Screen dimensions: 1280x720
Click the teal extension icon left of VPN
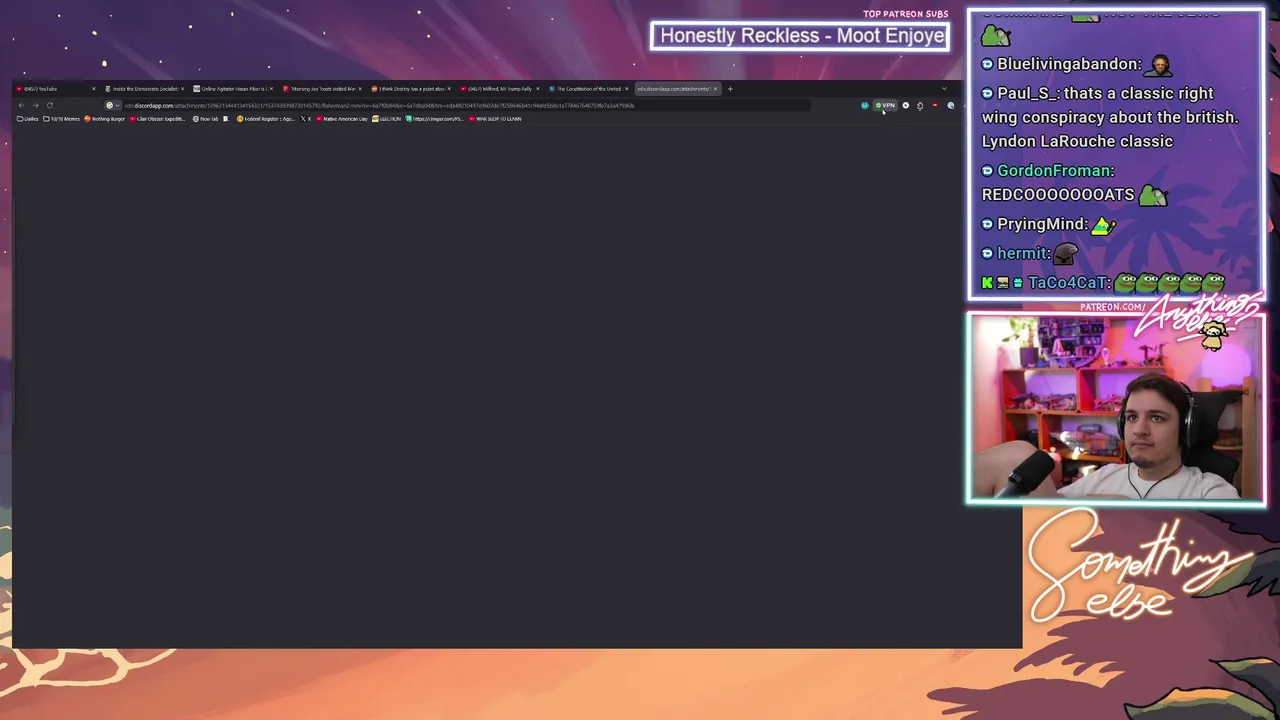coord(865,105)
